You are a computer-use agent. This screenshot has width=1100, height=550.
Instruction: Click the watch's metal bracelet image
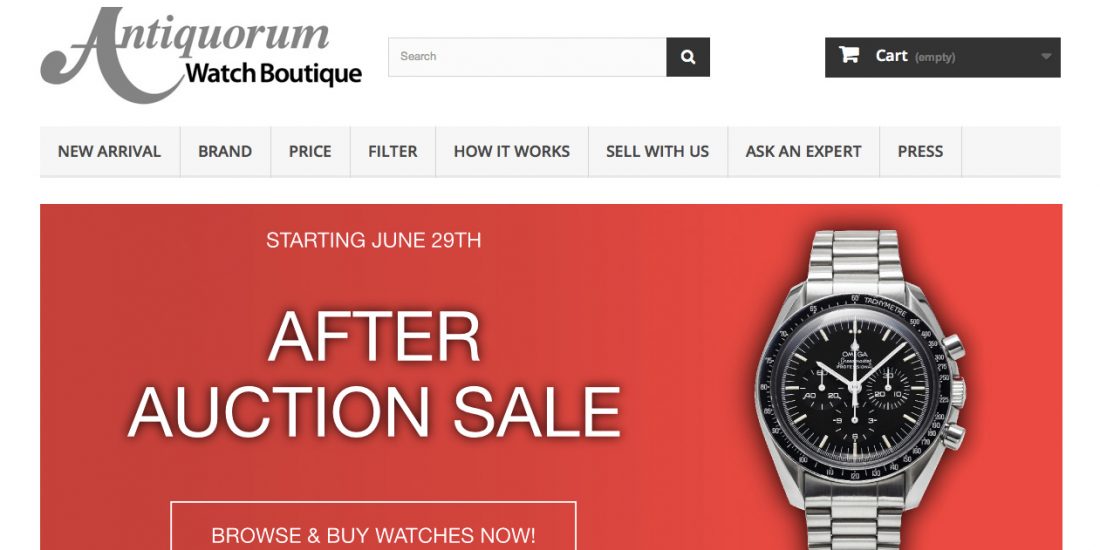(x=854, y=258)
